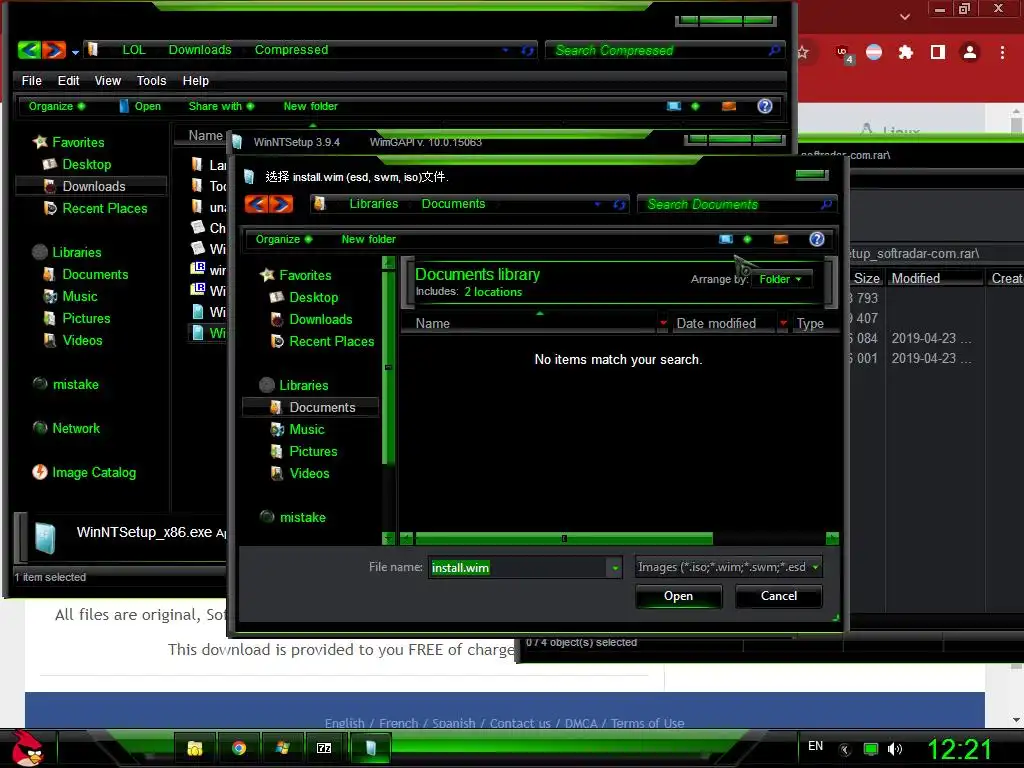Click horizontal scrollbar in file dialog list
The height and width of the screenshot is (768, 1024).
pos(564,539)
